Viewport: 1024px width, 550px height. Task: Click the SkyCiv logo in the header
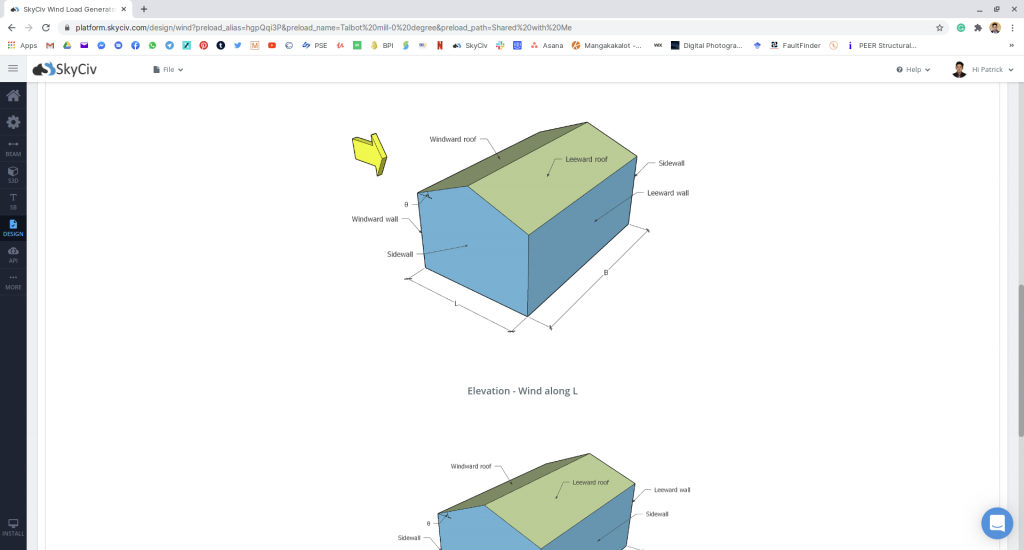[65, 69]
